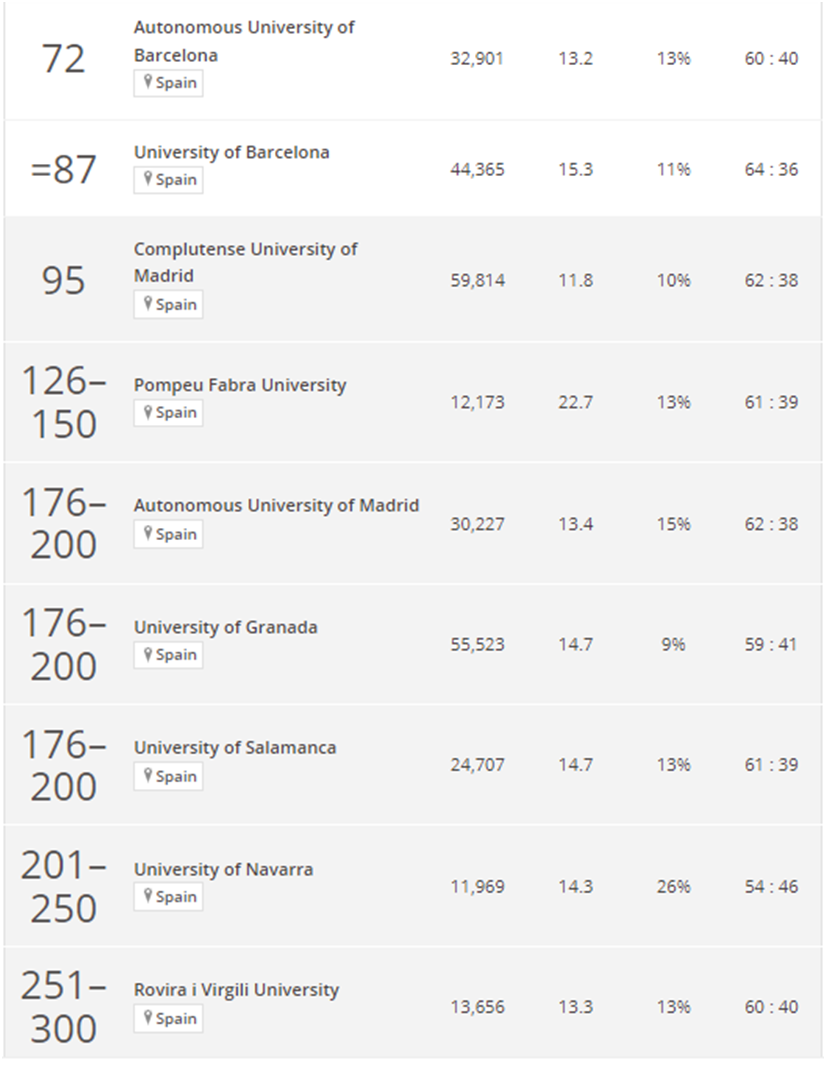Screen dimensions: 826x1065
Task: Select the 59,814 student count cell
Action: [478, 281]
